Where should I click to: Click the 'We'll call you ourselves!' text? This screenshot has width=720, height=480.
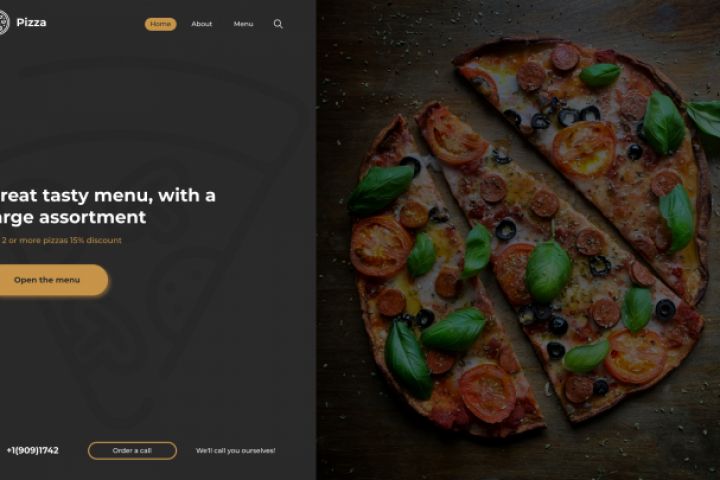236,451
